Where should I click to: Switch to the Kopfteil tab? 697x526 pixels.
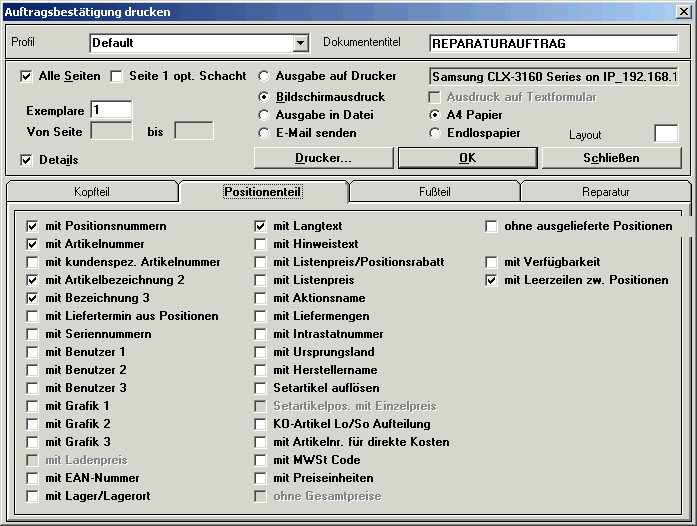(x=92, y=192)
